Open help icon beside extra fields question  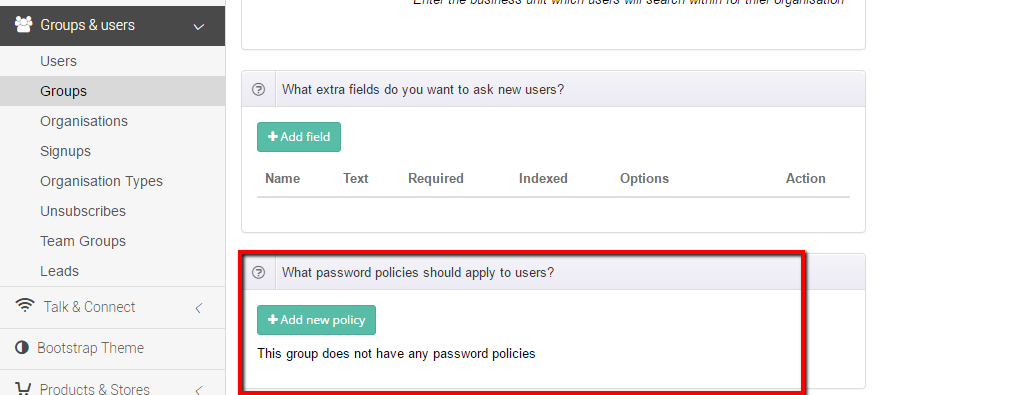coord(259,90)
